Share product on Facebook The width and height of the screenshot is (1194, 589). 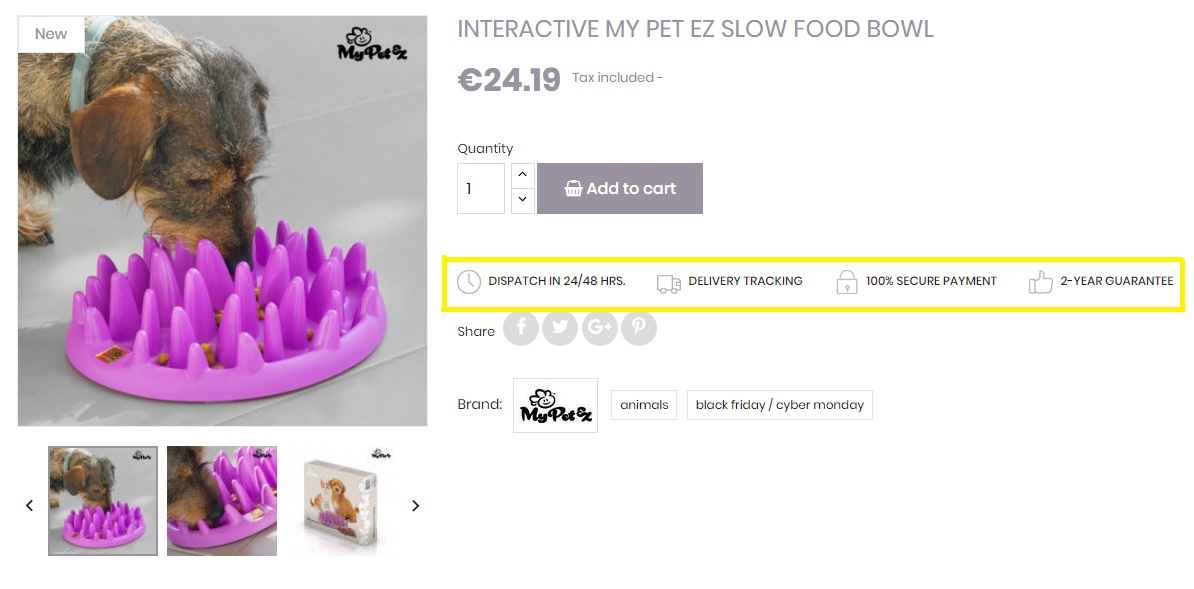[521, 328]
